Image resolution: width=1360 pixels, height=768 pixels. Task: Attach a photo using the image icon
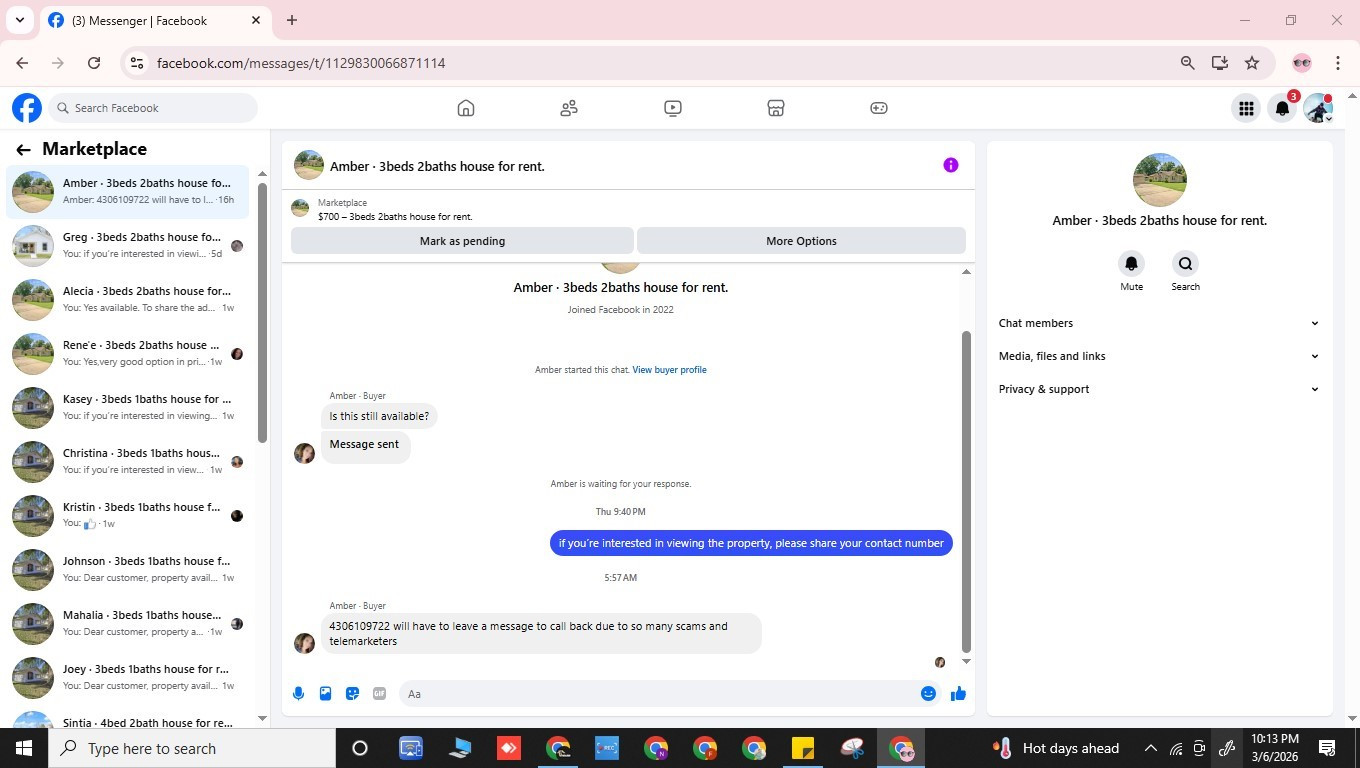pos(325,693)
